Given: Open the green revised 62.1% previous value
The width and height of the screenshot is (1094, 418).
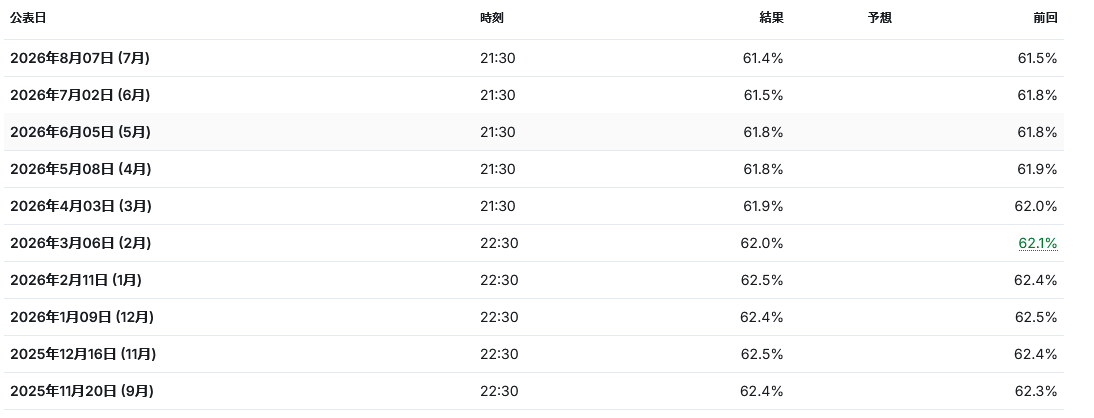Looking at the screenshot, I should pyautogui.click(x=1037, y=244).
